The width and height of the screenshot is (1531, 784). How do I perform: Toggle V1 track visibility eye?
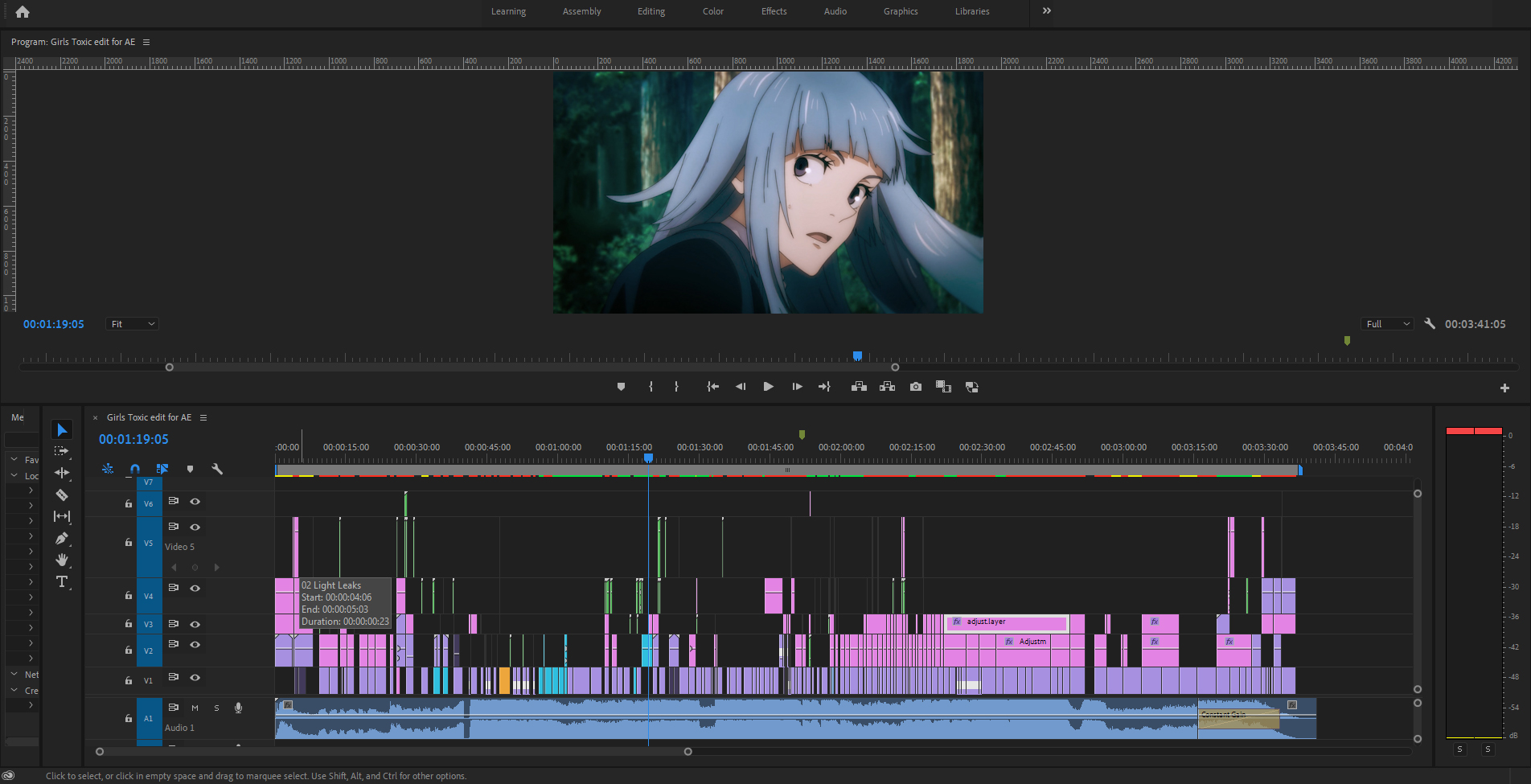[x=195, y=677]
